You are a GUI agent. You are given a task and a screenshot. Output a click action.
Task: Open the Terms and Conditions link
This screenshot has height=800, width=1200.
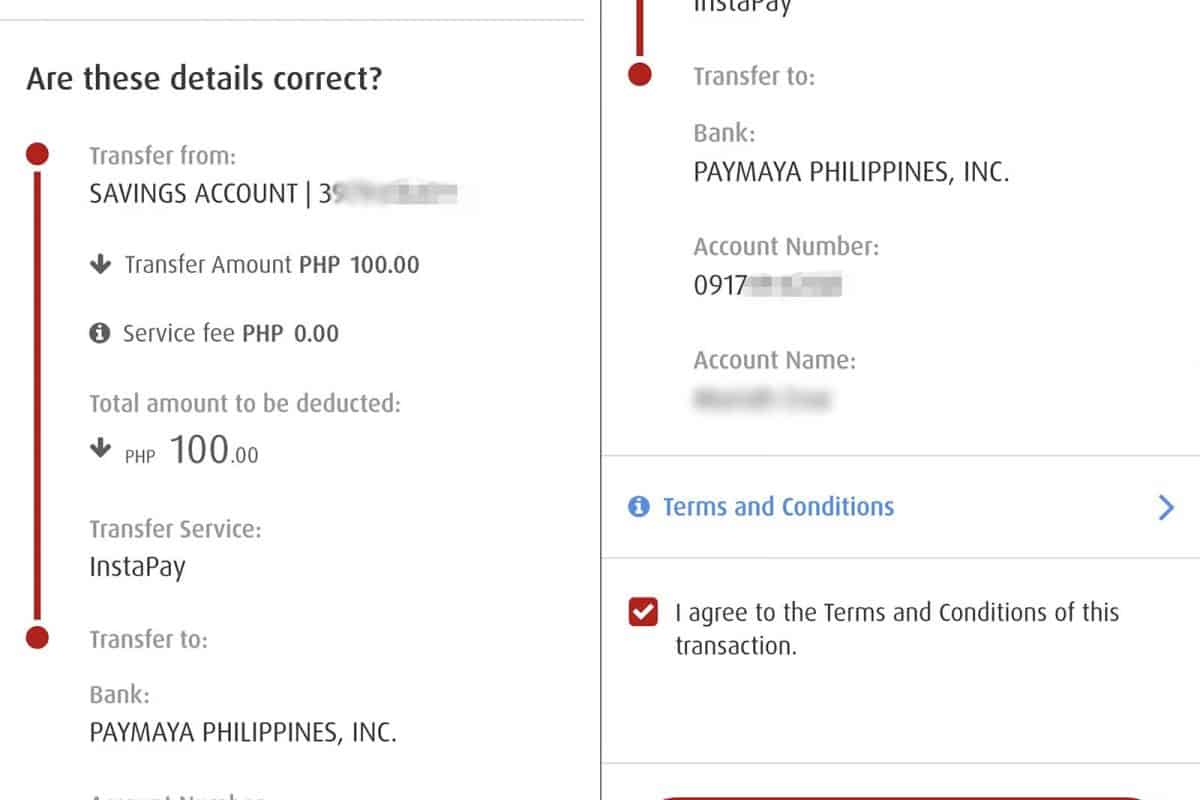tap(778, 507)
